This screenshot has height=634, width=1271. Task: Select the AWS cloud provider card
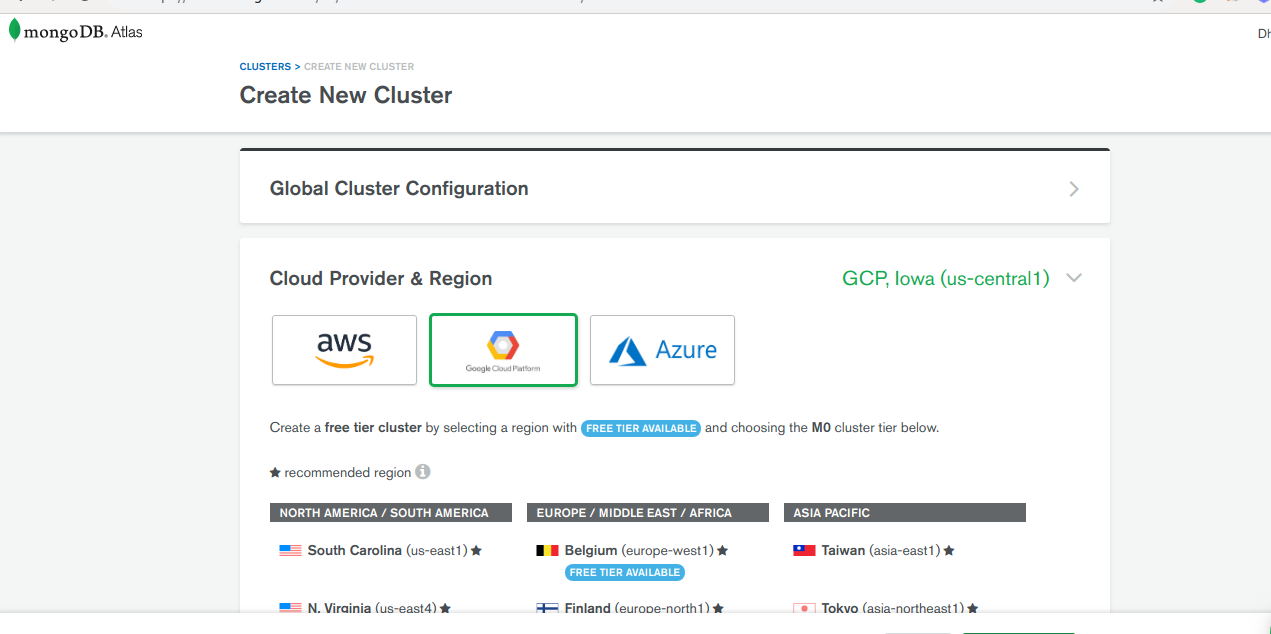(x=344, y=350)
